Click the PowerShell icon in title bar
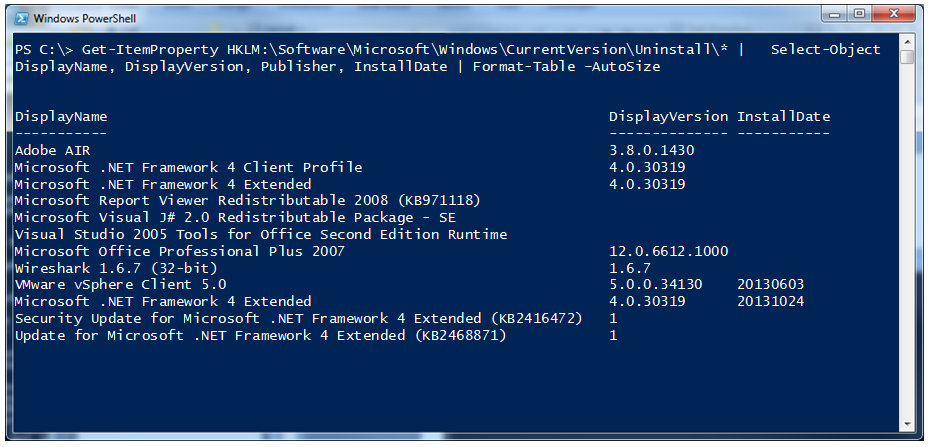The width and height of the screenshot is (930, 447). coord(21,18)
